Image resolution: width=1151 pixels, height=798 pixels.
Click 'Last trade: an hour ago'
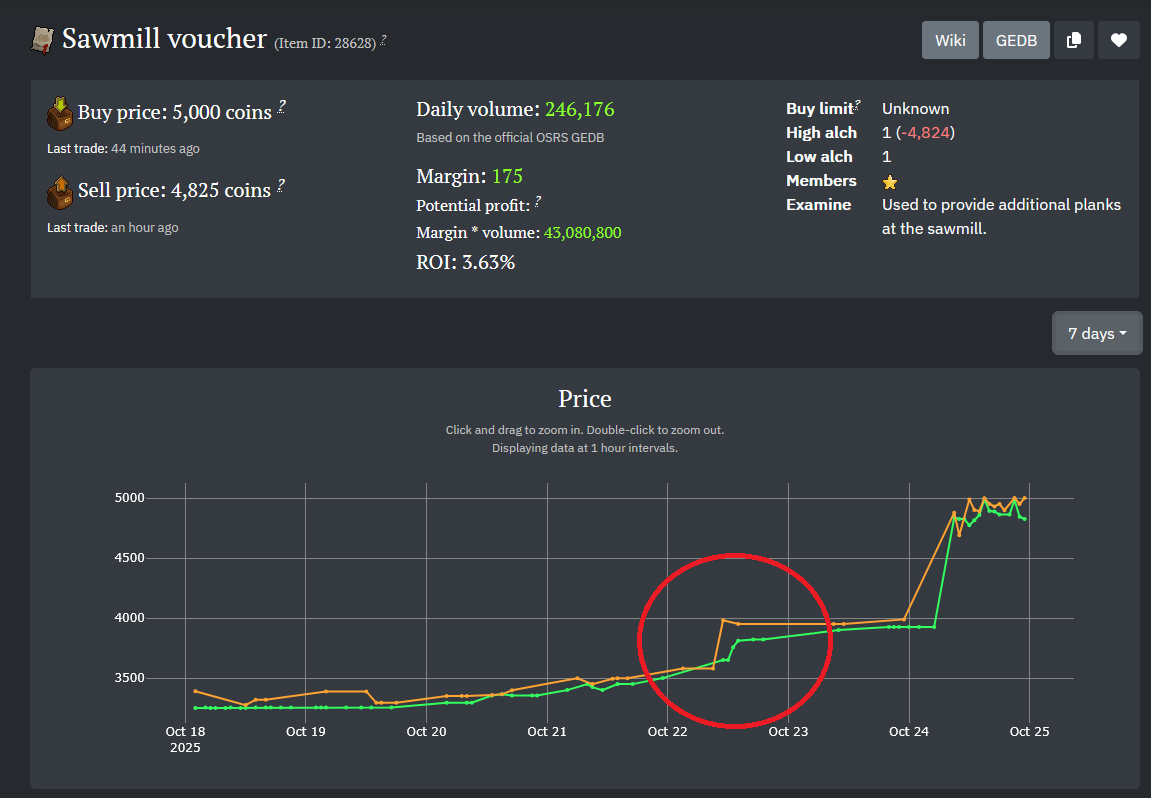(112, 228)
